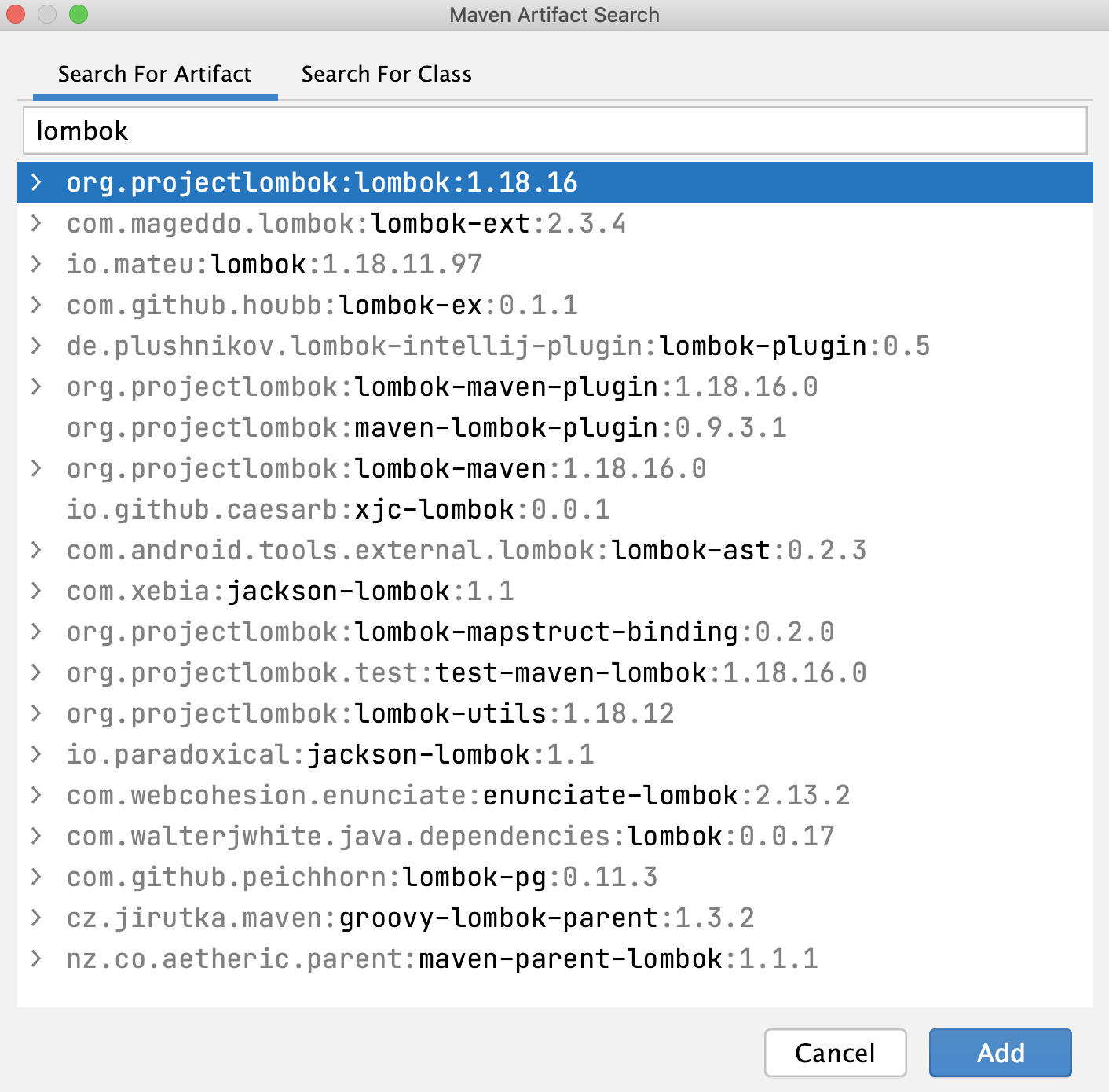The height and width of the screenshot is (1092, 1109).
Task: Select the Search For Artifact tab
Action: [155, 74]
